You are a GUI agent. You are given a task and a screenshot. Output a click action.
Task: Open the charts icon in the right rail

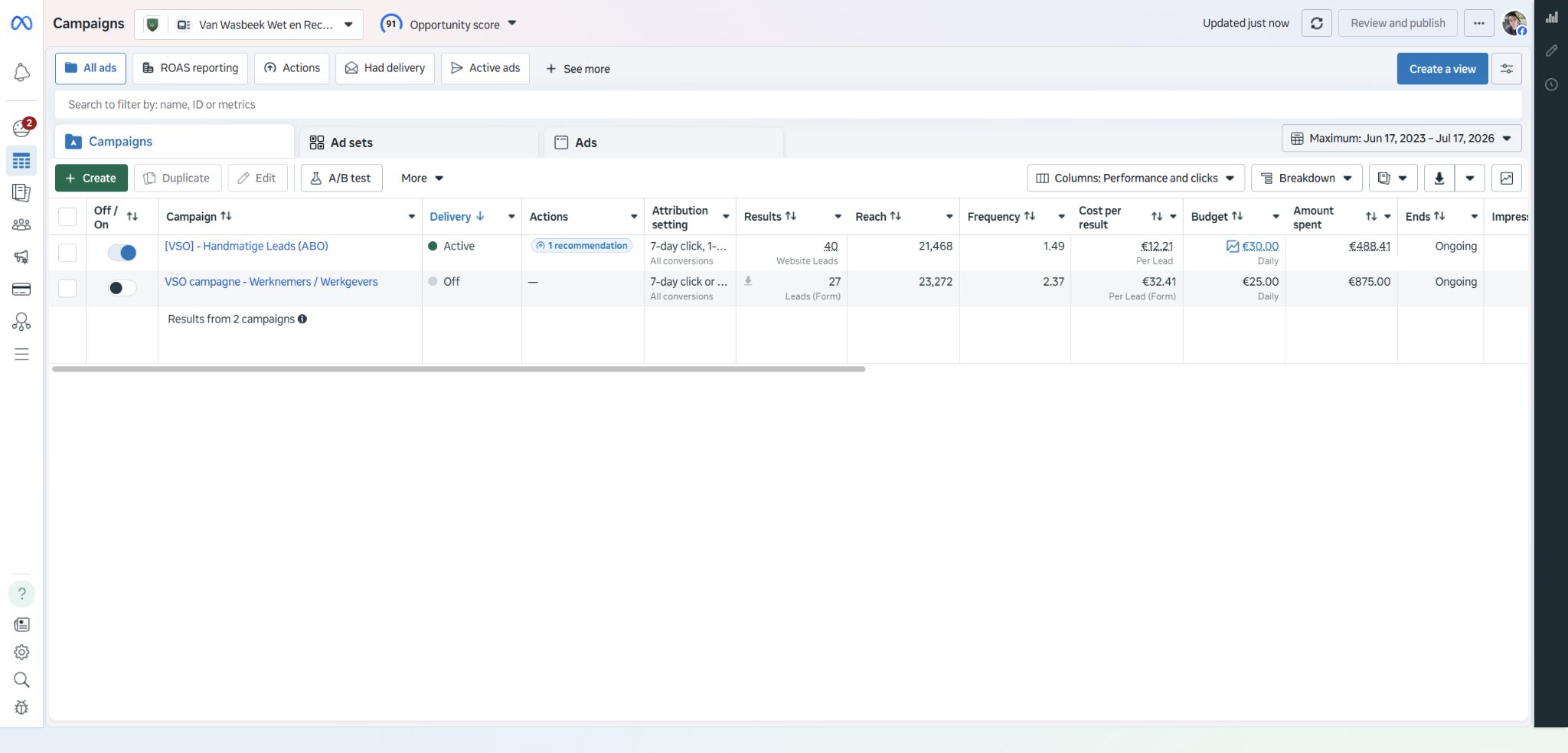[1551, 18]
